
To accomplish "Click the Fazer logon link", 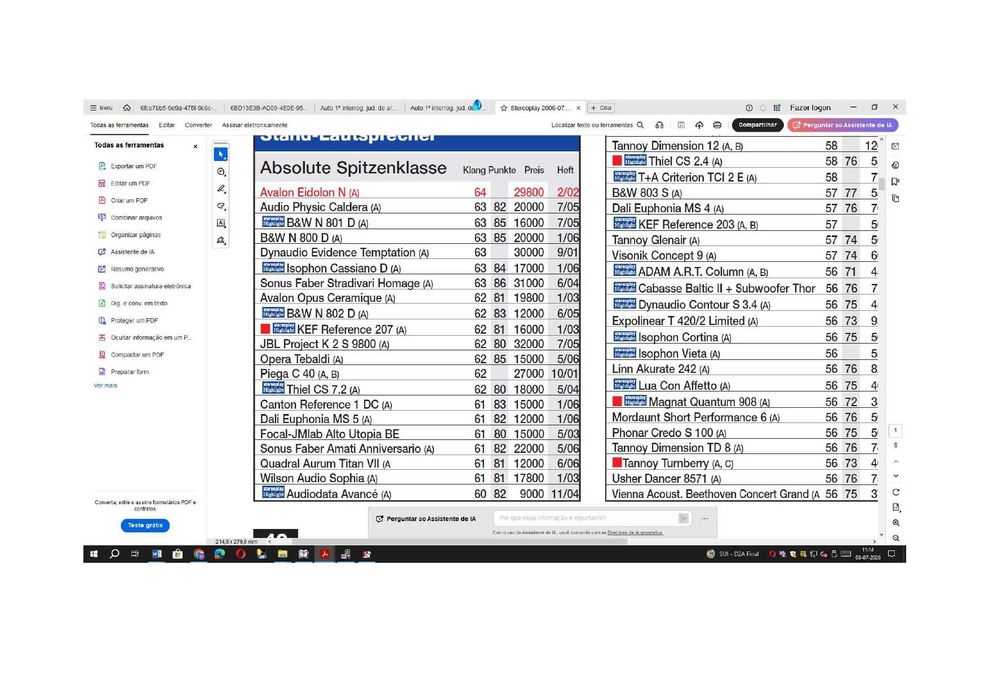I will pyautogui.click(x=811, y=108).
